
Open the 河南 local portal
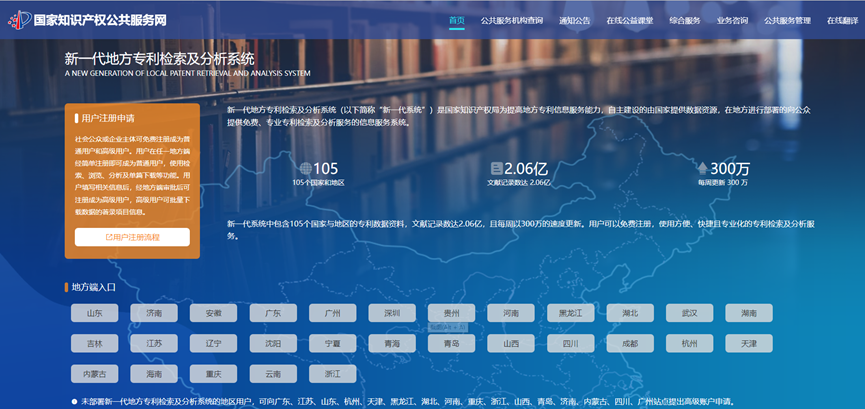tap(511, 313)
